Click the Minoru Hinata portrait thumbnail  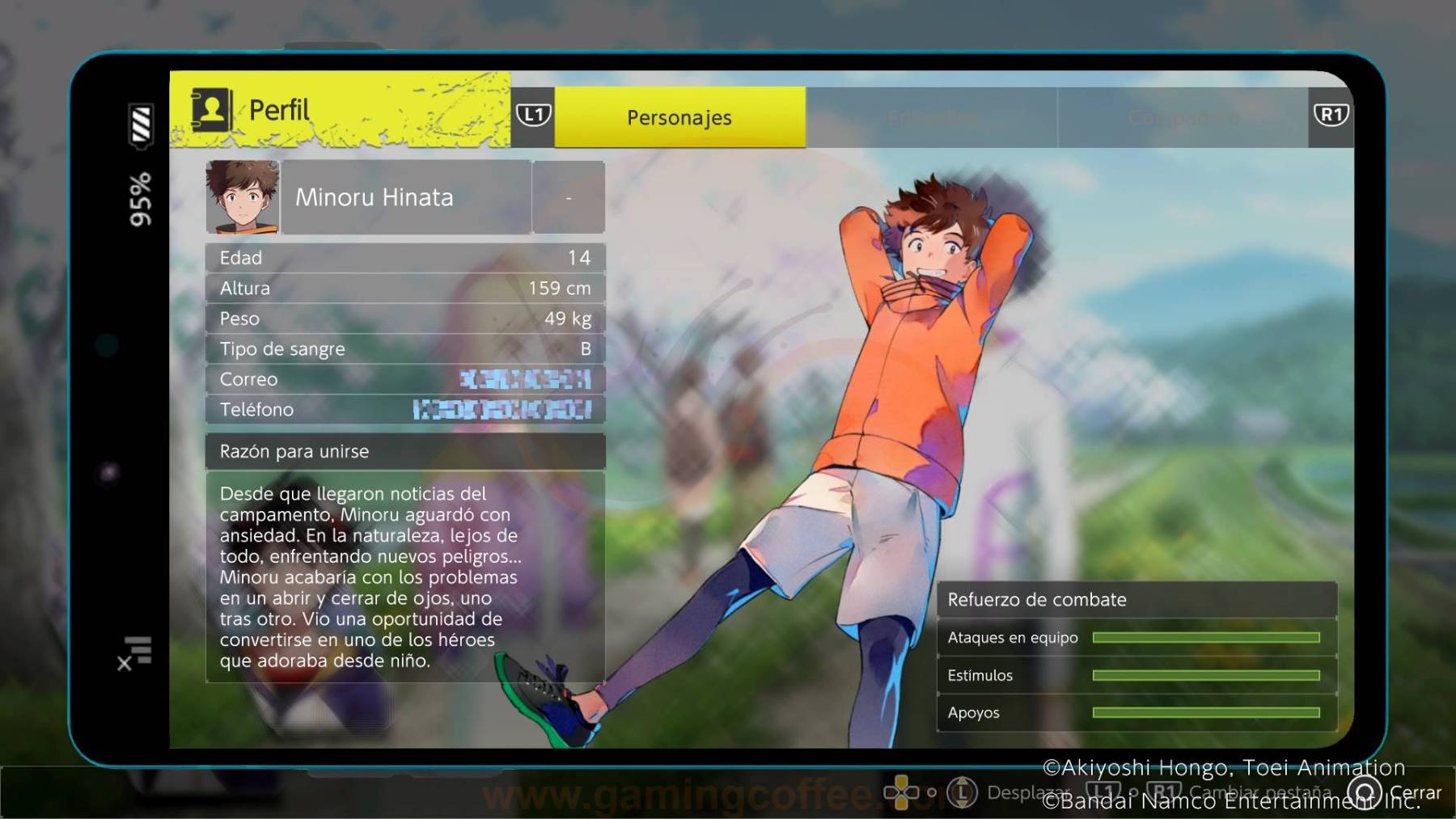click(243, 197)
